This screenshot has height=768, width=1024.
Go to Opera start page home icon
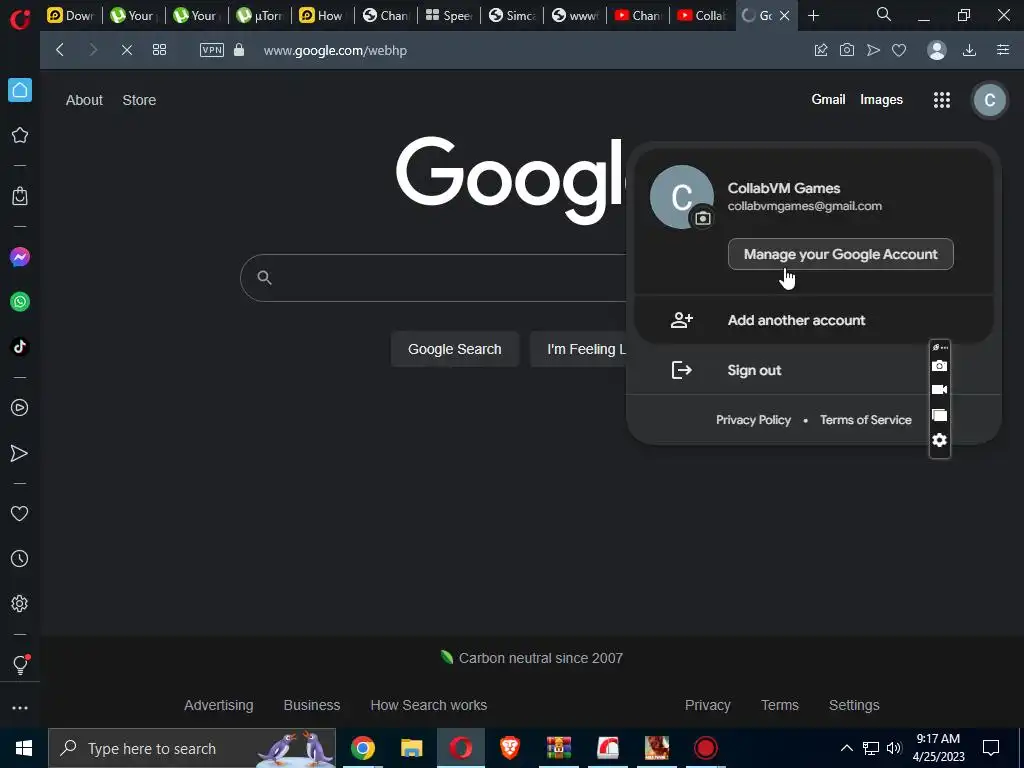[20, 90]
